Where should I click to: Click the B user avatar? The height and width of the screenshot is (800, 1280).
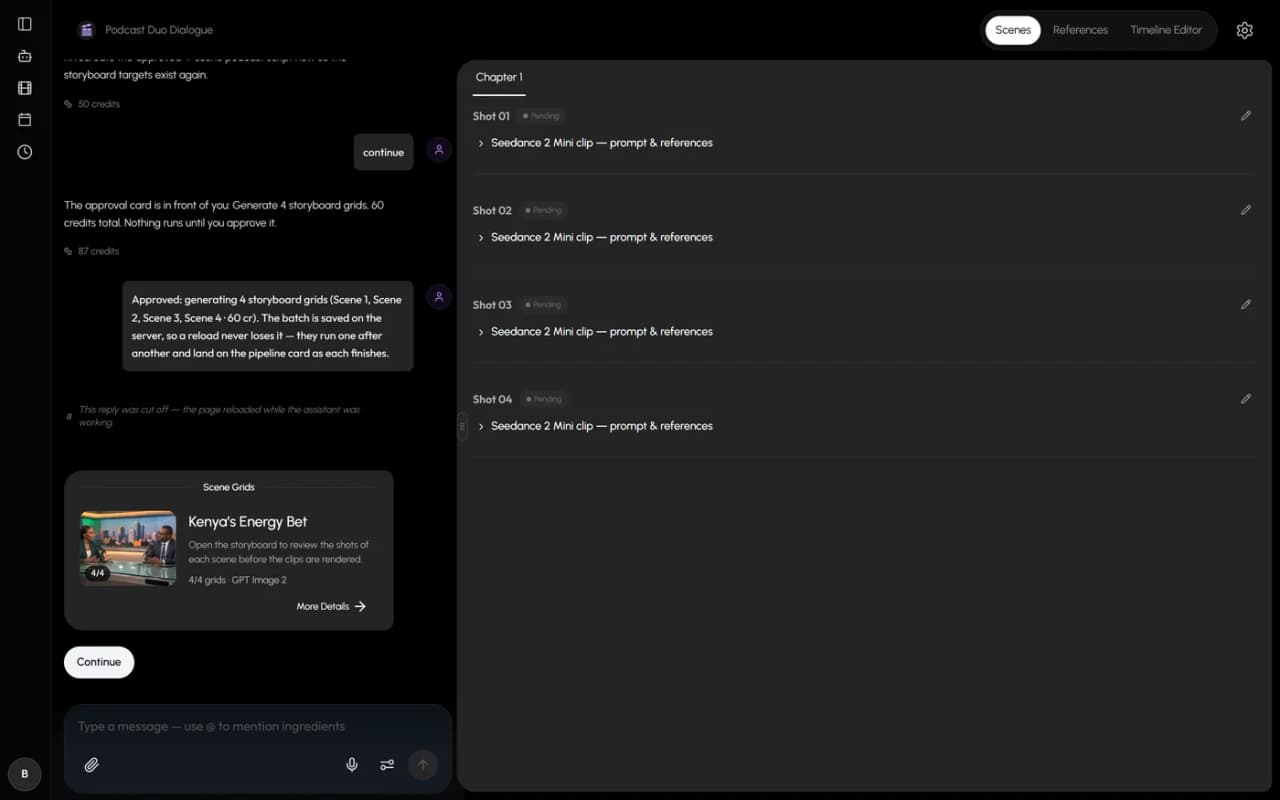(x=25, y=774)
